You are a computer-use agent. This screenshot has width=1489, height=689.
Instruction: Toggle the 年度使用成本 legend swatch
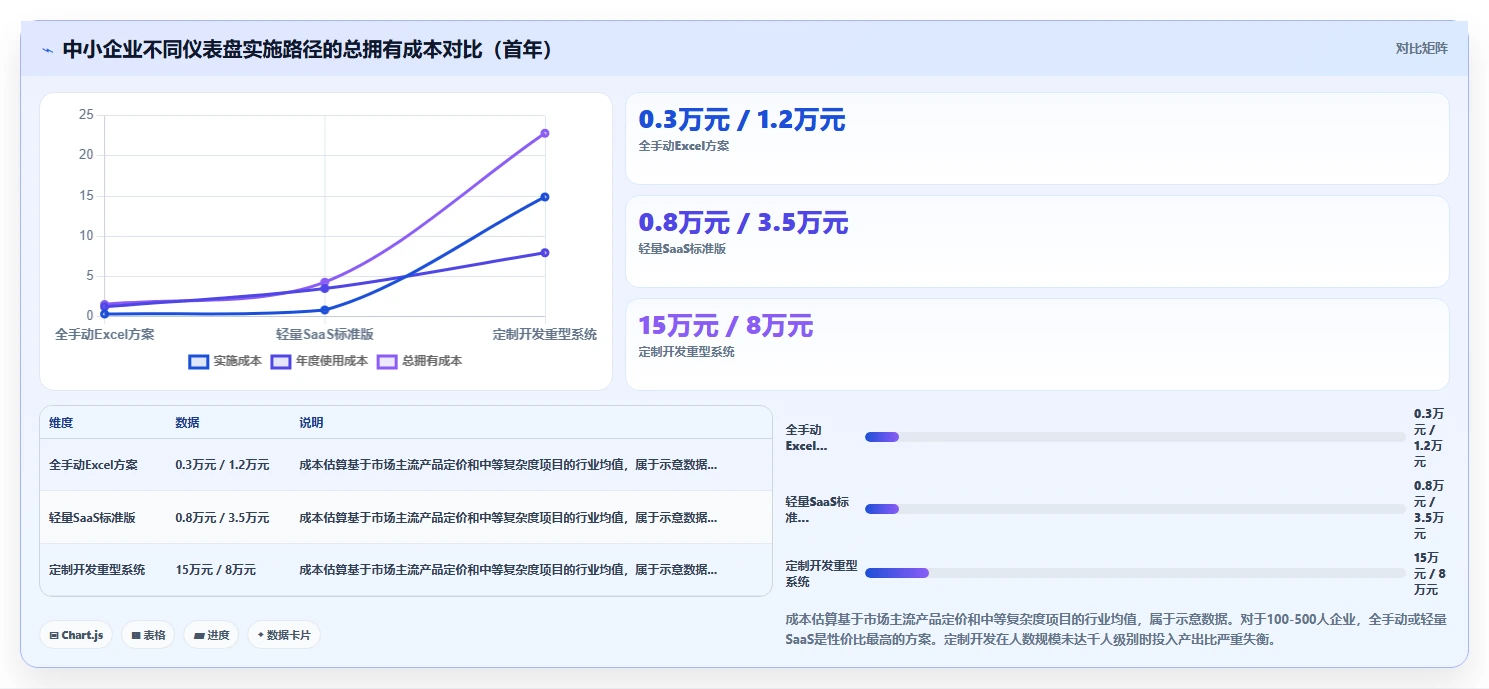(281, 361)
